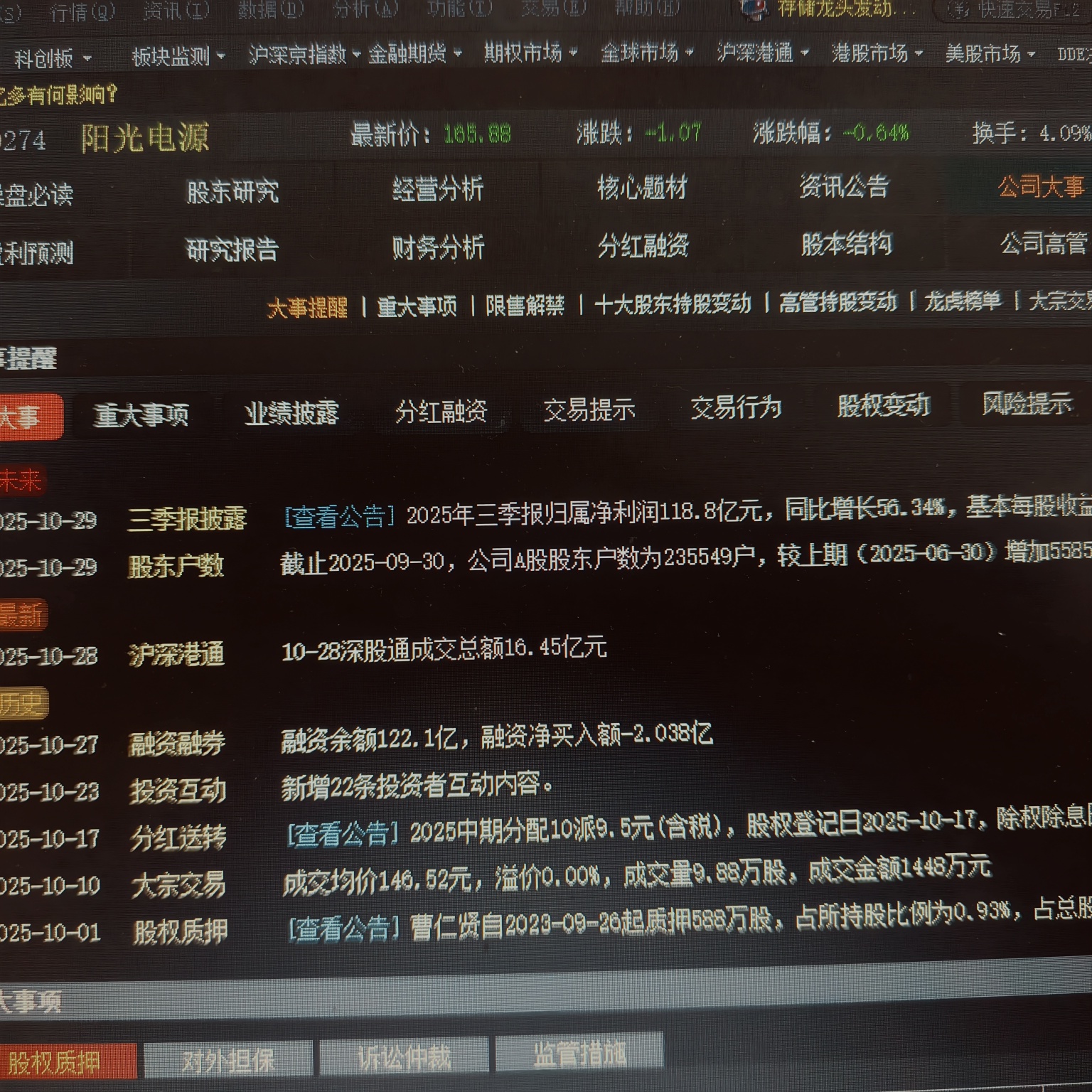Click the 10-28深股通成交总额16.45亿元 text
This screenshot has height=1092, width=1092.
pos(444,649)
